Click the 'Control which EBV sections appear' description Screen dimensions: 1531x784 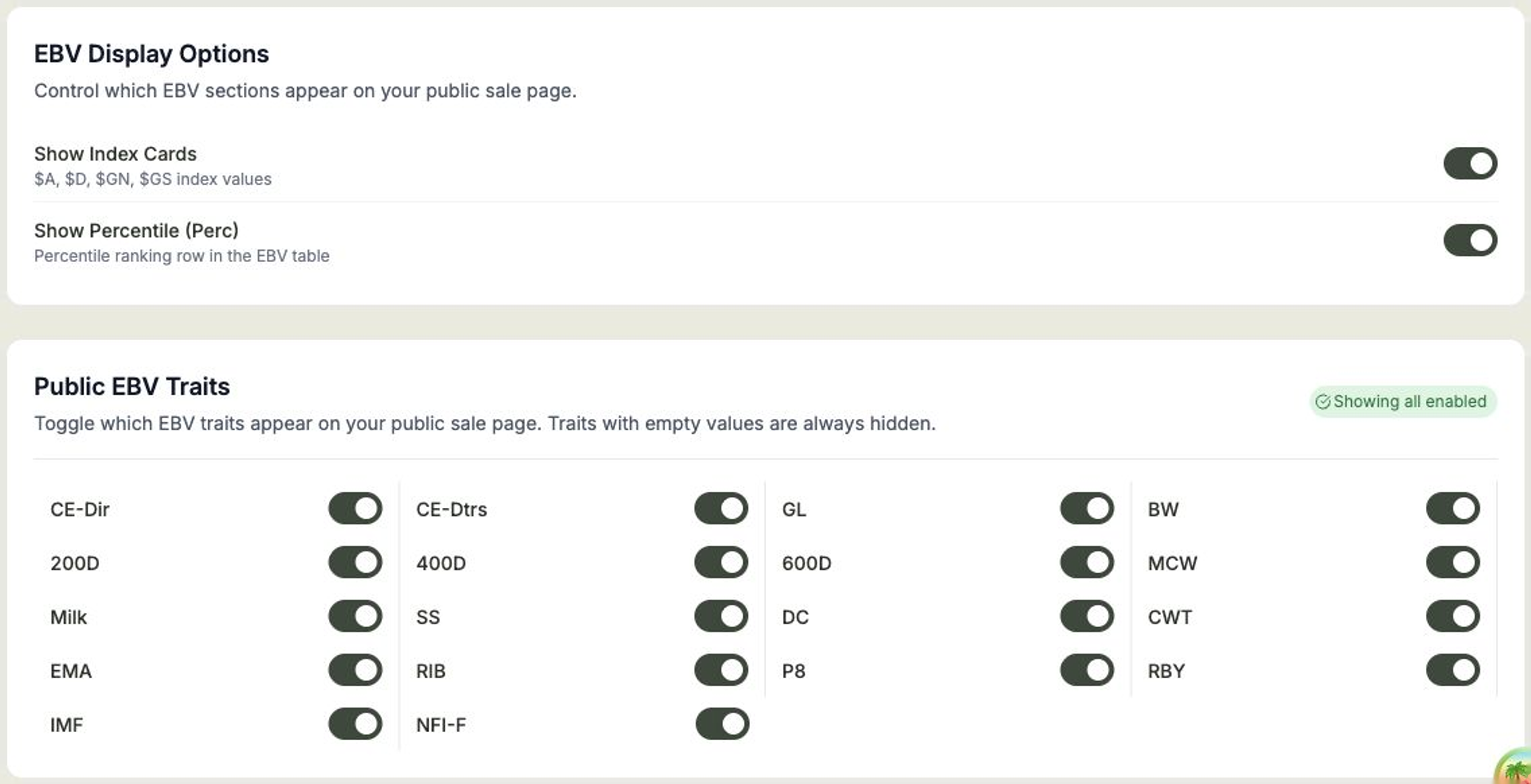coord(305,91)
